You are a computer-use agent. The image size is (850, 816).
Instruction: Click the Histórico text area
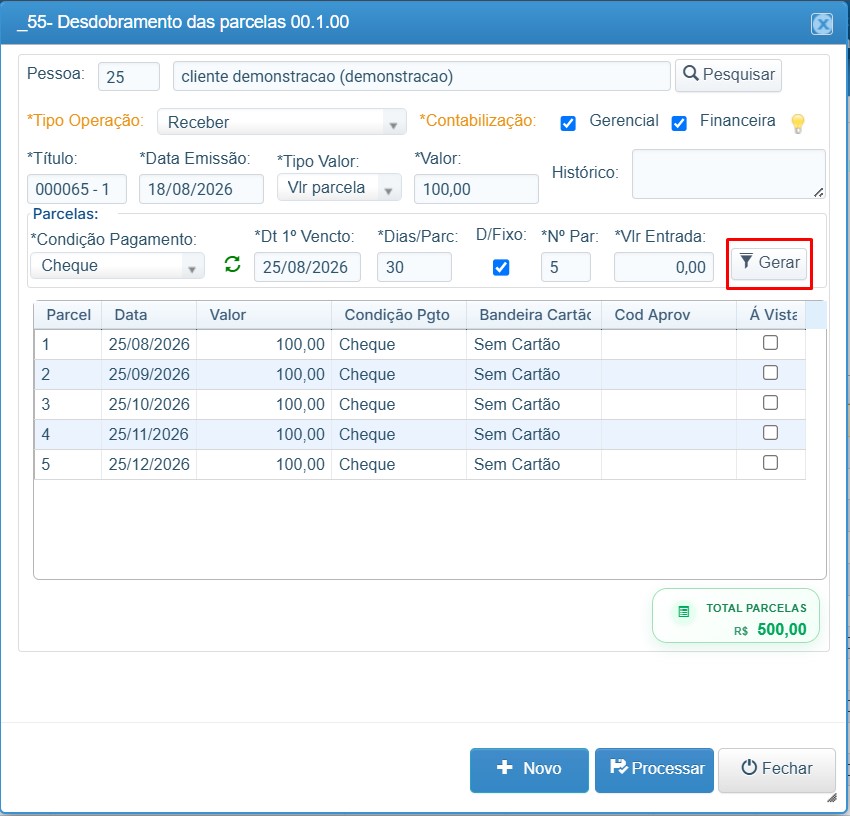[729, 174]
